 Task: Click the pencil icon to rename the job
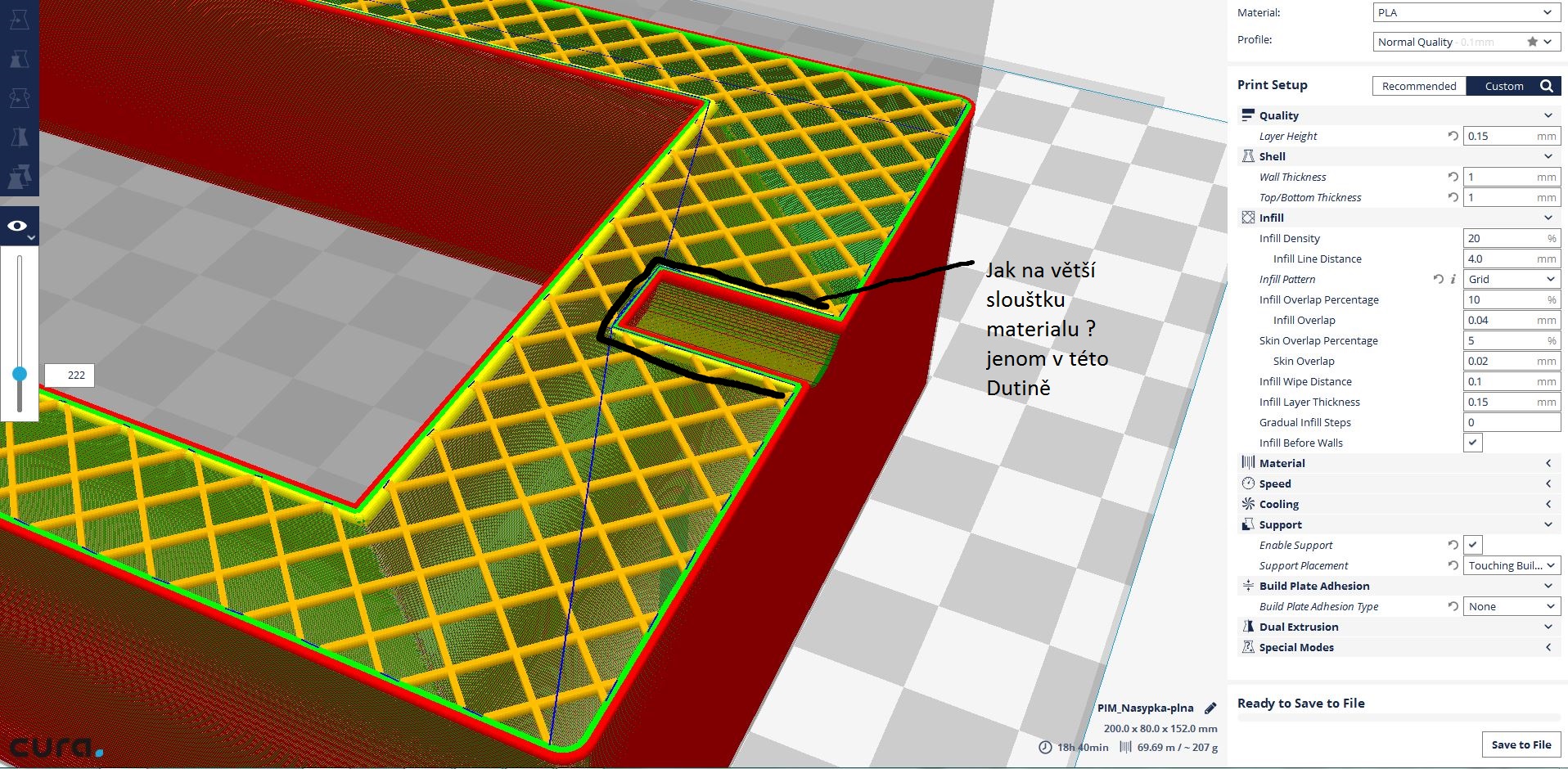(1210, 708)
